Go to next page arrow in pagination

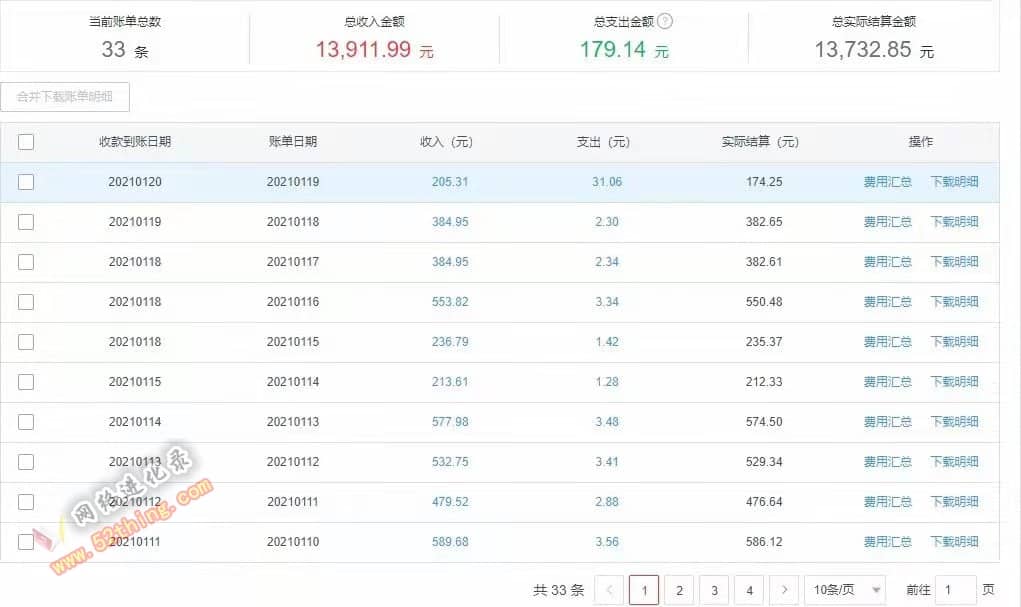tap(786, 590)
